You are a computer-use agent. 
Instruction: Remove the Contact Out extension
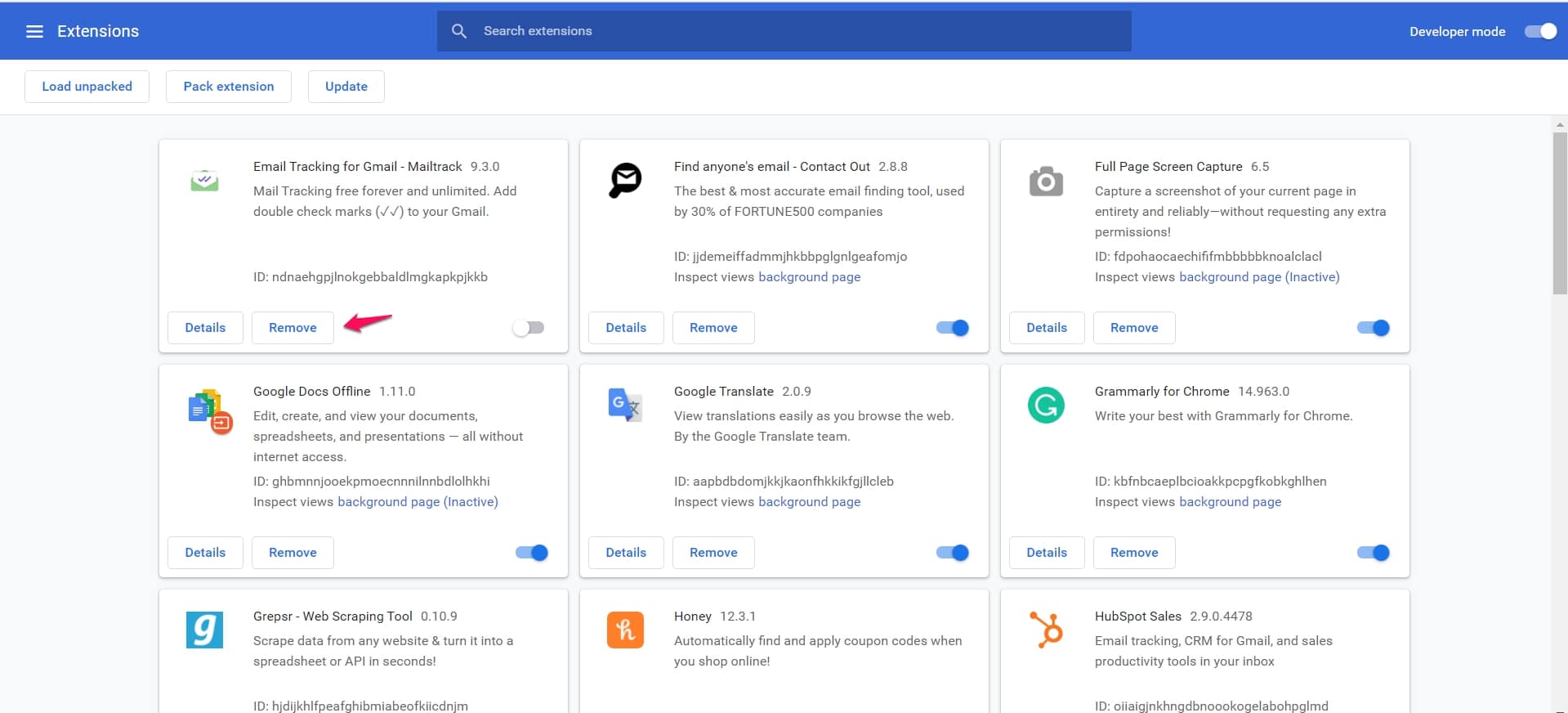[x=713, y=328]
